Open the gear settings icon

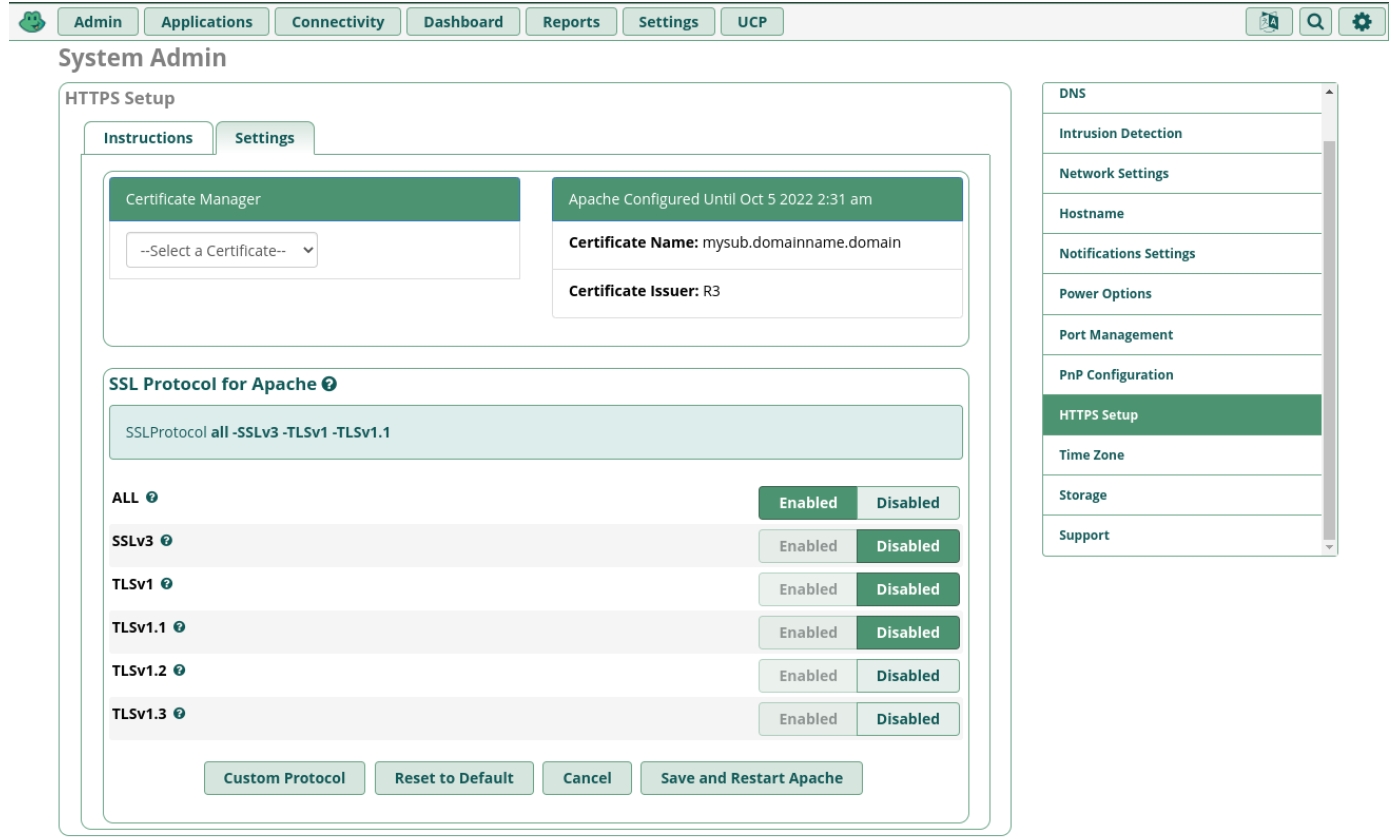[x=1361, y=22]
